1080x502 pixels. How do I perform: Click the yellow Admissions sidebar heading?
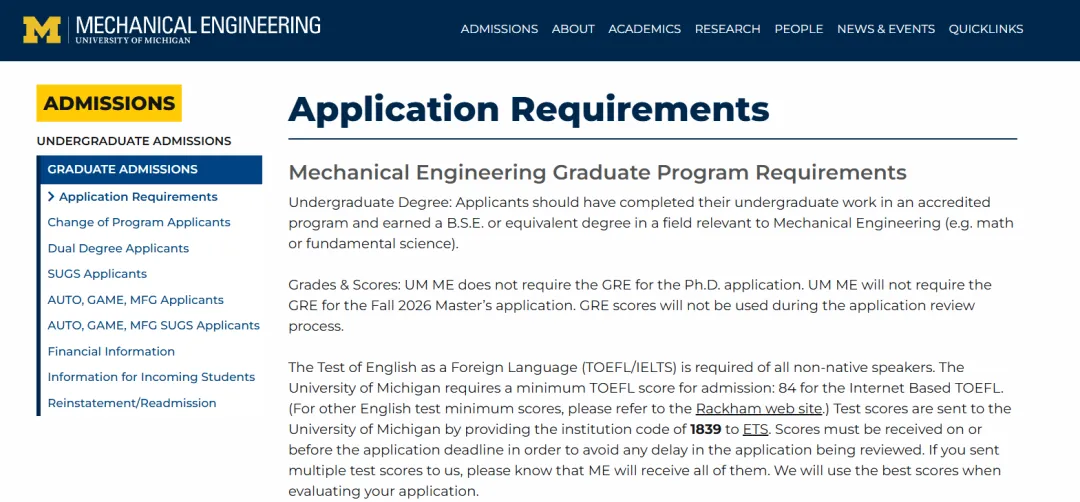pyautogui.click(x=109, y=103)
